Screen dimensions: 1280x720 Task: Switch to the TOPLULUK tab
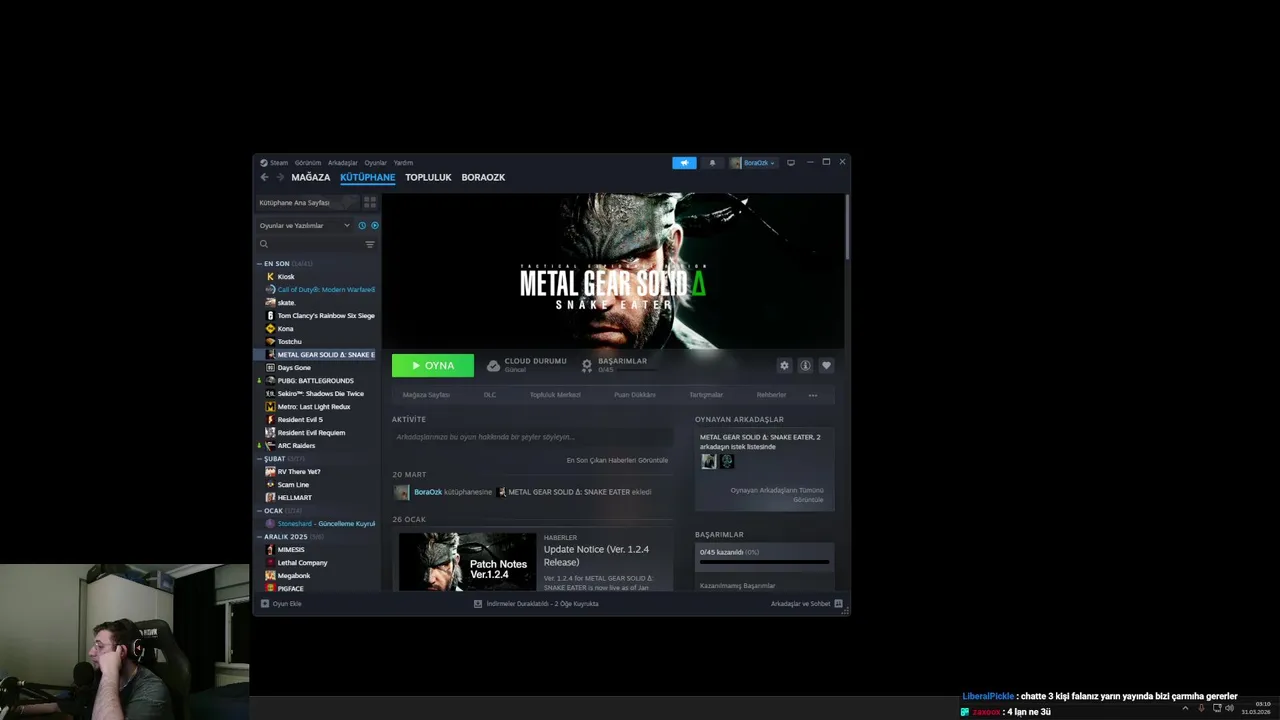[428, 177]
